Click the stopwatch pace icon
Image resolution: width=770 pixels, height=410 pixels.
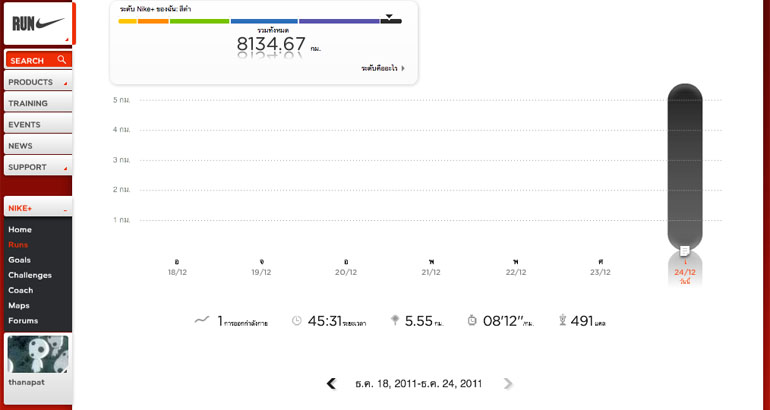(472, 321)
